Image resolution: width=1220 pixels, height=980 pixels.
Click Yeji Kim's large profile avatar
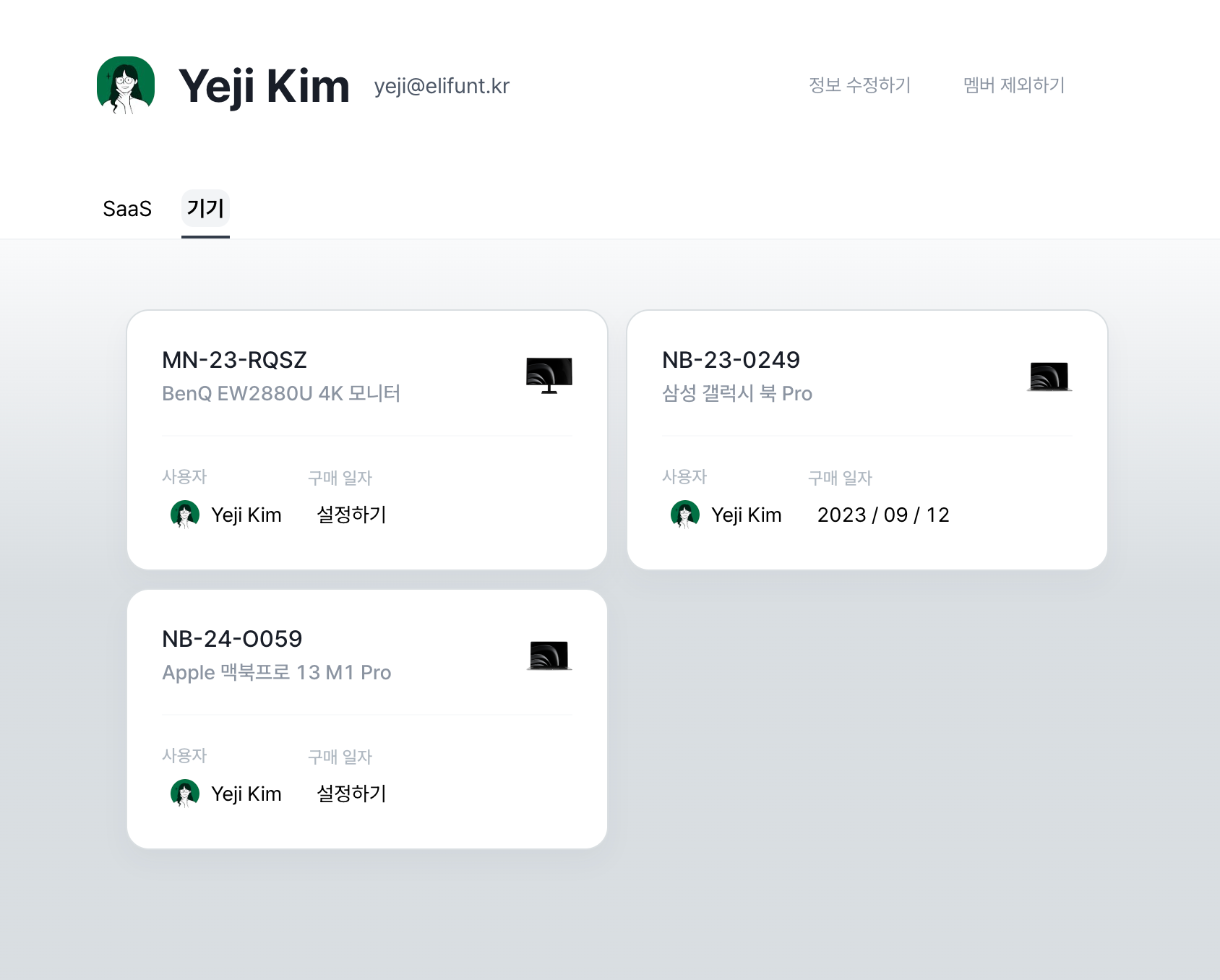click(126, 85)
